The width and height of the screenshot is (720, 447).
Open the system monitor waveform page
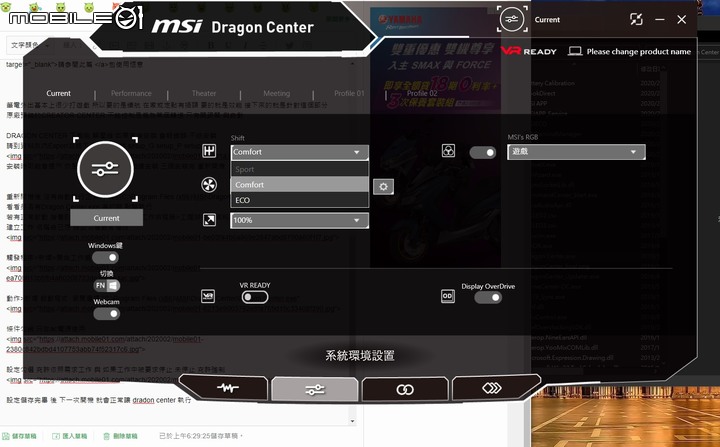[227, 389]
